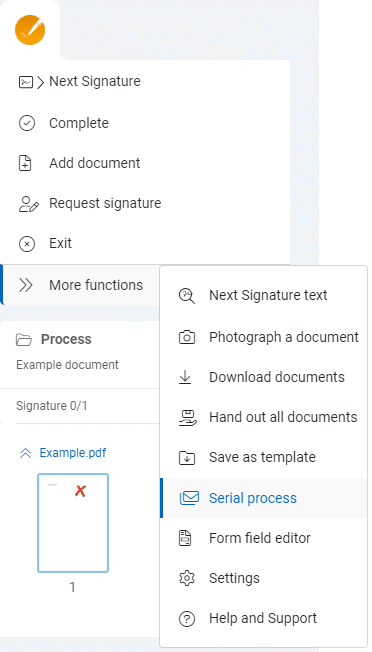Click the Form field editor icon
372x652 pixels.
(185, 538)
